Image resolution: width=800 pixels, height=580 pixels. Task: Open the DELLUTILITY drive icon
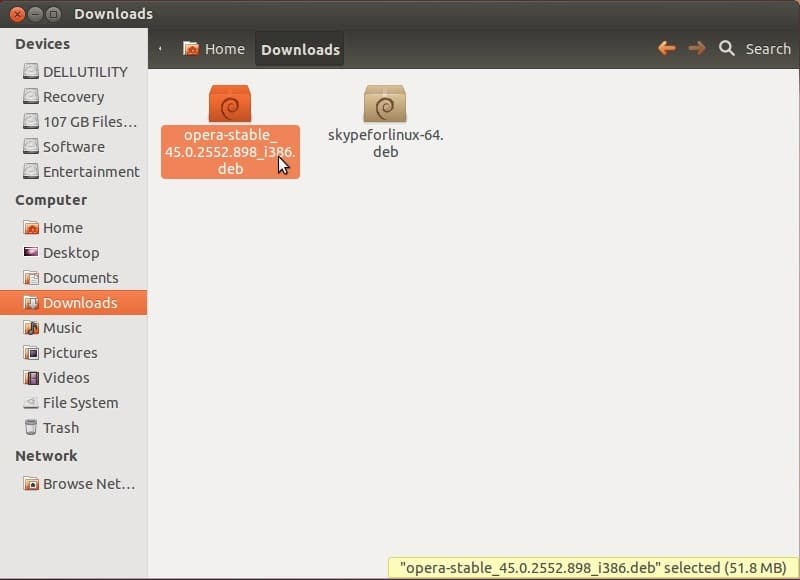pyautogui.click(x=31, y=71)
